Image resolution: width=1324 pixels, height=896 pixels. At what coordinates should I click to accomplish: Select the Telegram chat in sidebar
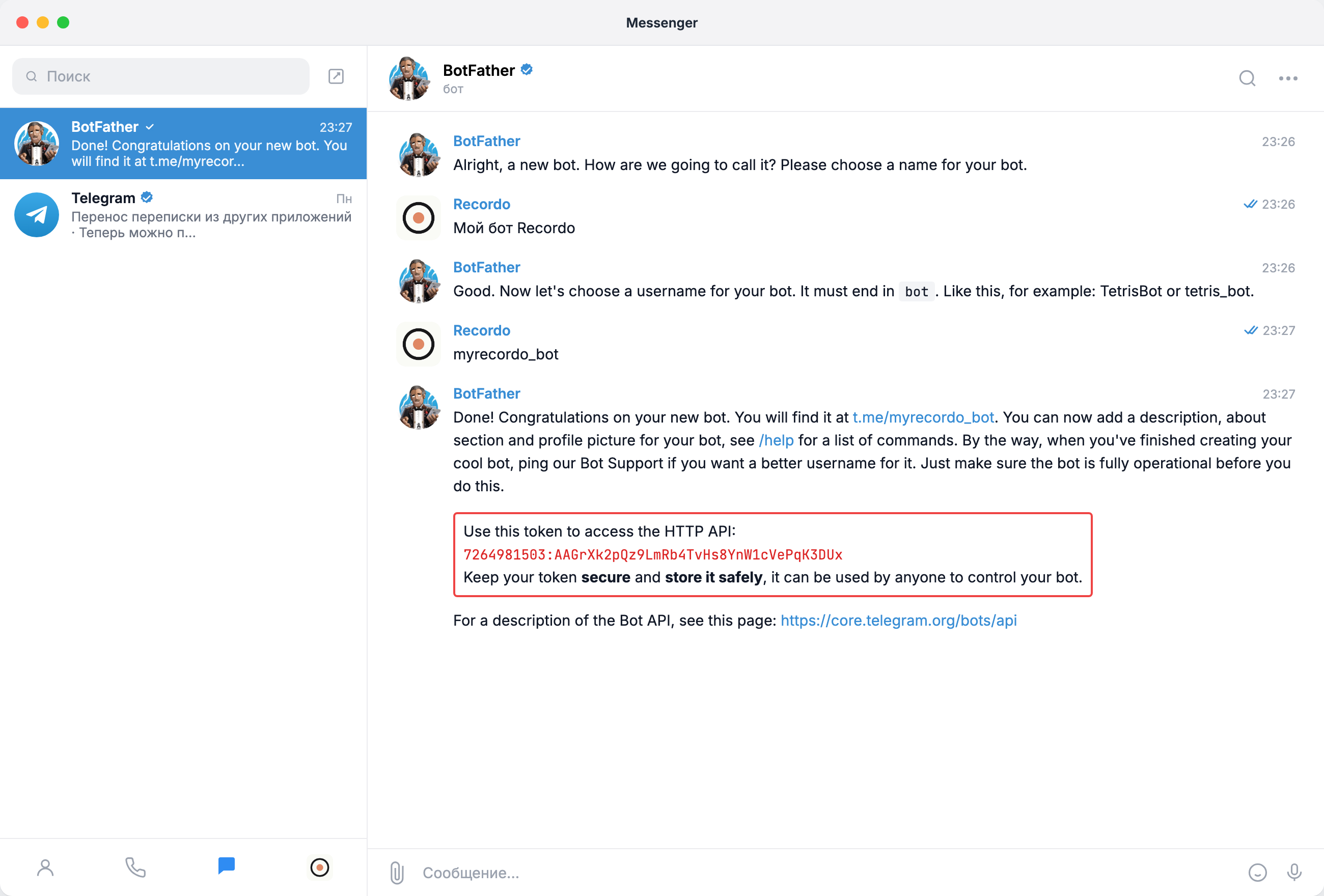pos(183,215)
